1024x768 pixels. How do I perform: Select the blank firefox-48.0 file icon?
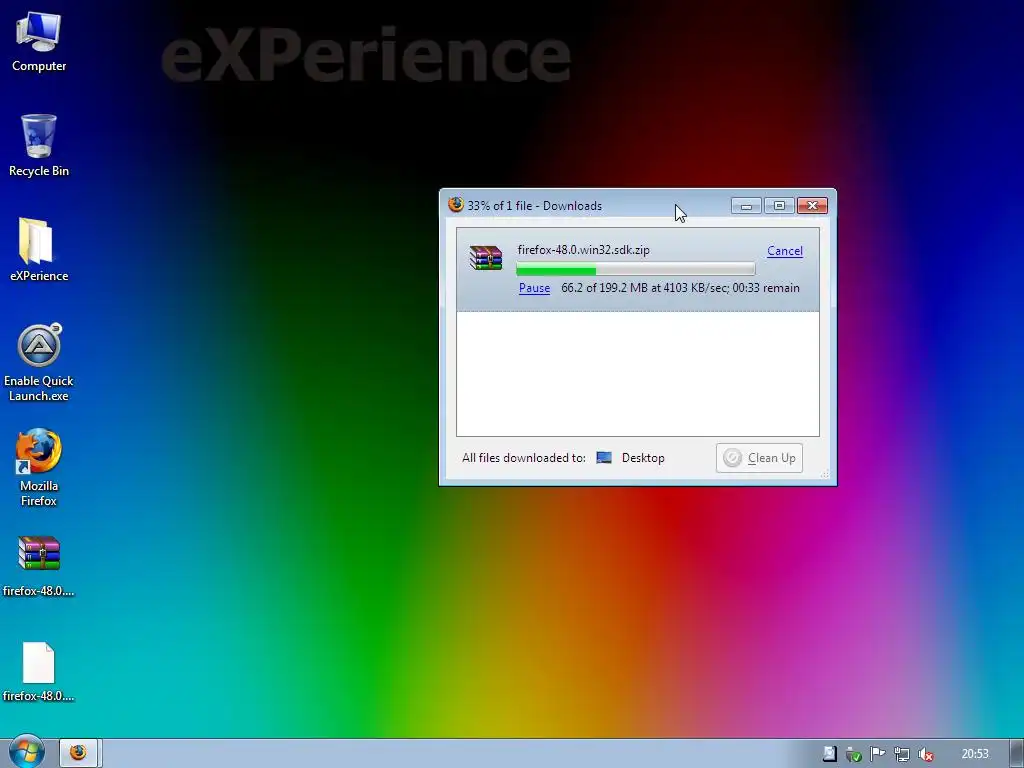coord(39,671)
